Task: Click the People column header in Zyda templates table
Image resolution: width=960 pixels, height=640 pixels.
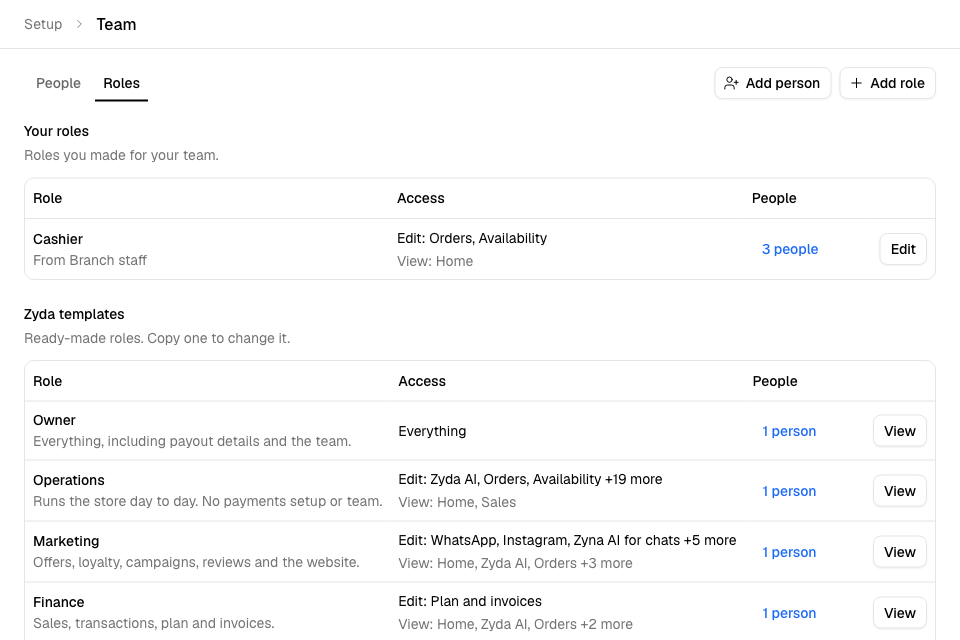Action: (774, 382)
